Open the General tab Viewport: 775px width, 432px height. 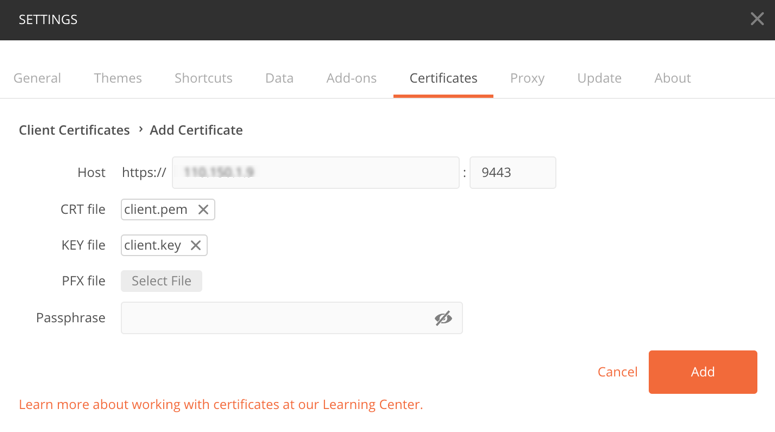pyautogui.click(x=37, y=78)
